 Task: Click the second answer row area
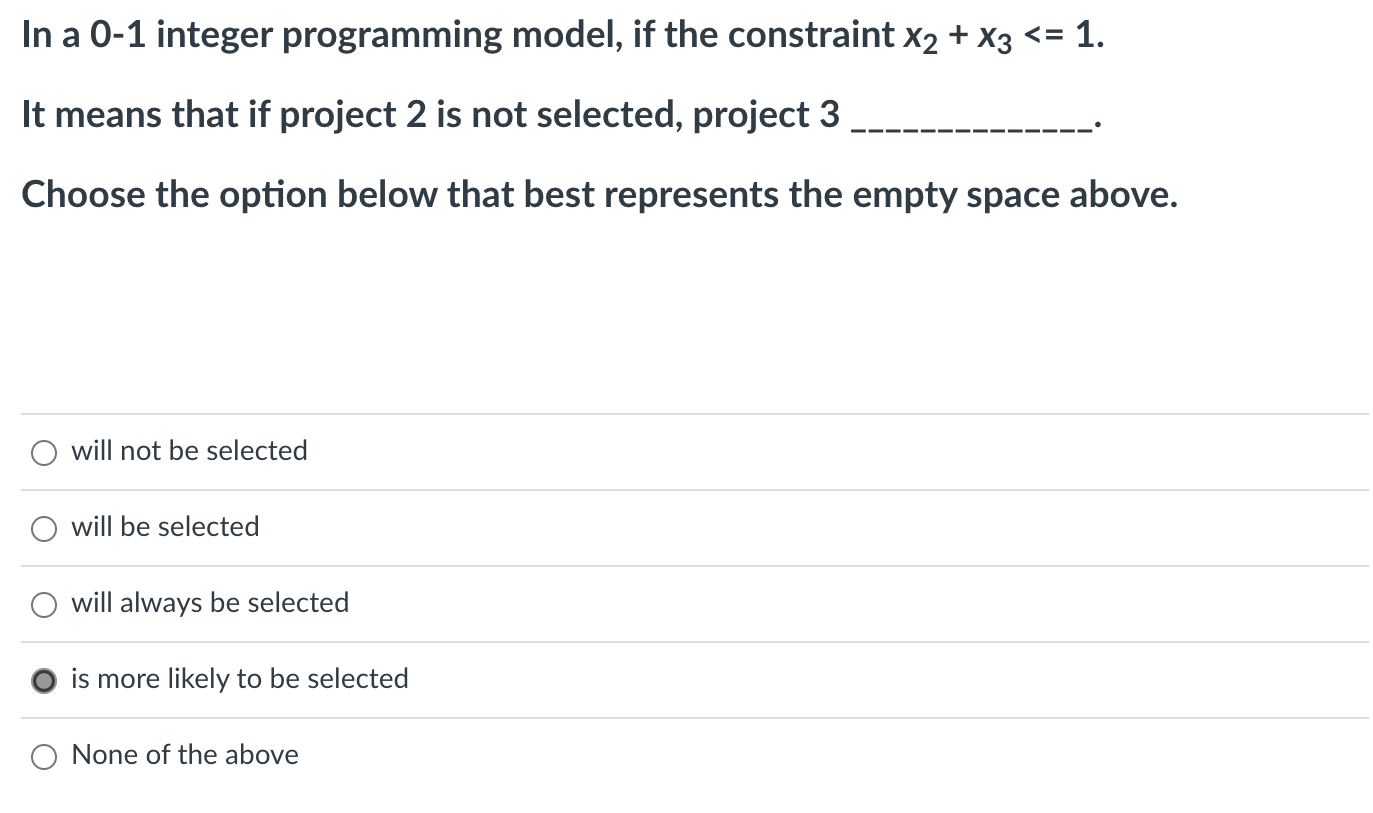[600, 528]
